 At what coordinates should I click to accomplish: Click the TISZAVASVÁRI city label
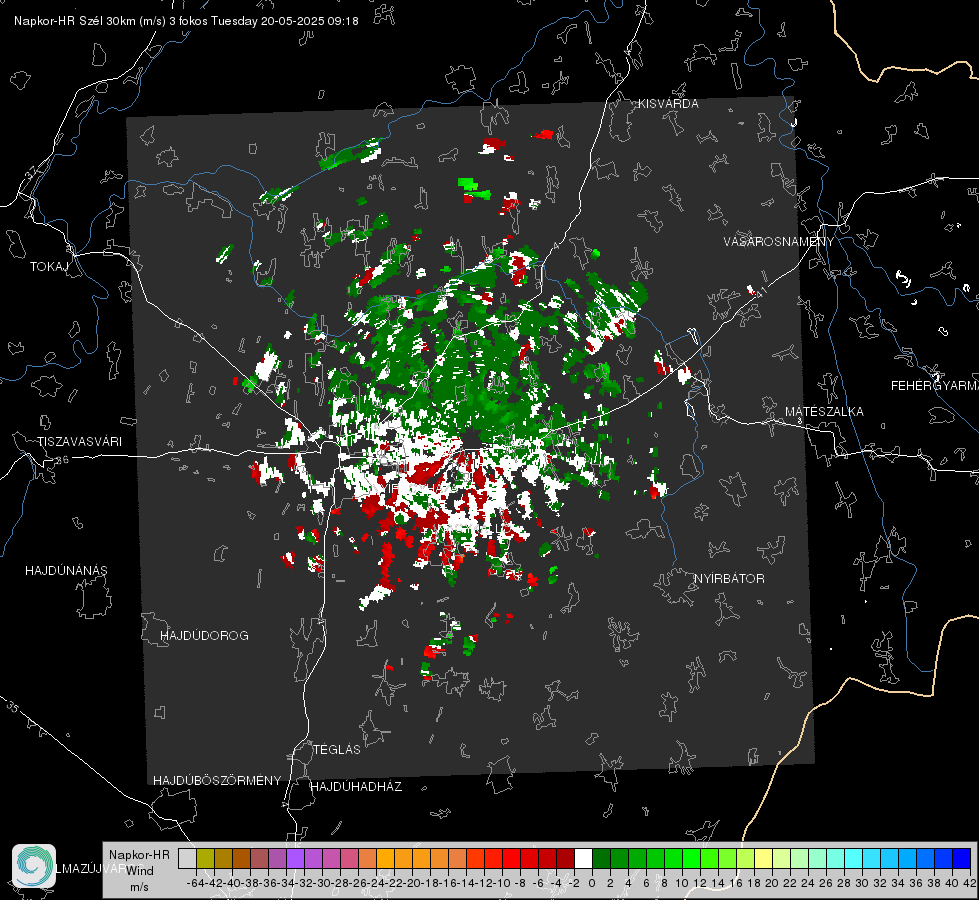click(x=79, y=442)
